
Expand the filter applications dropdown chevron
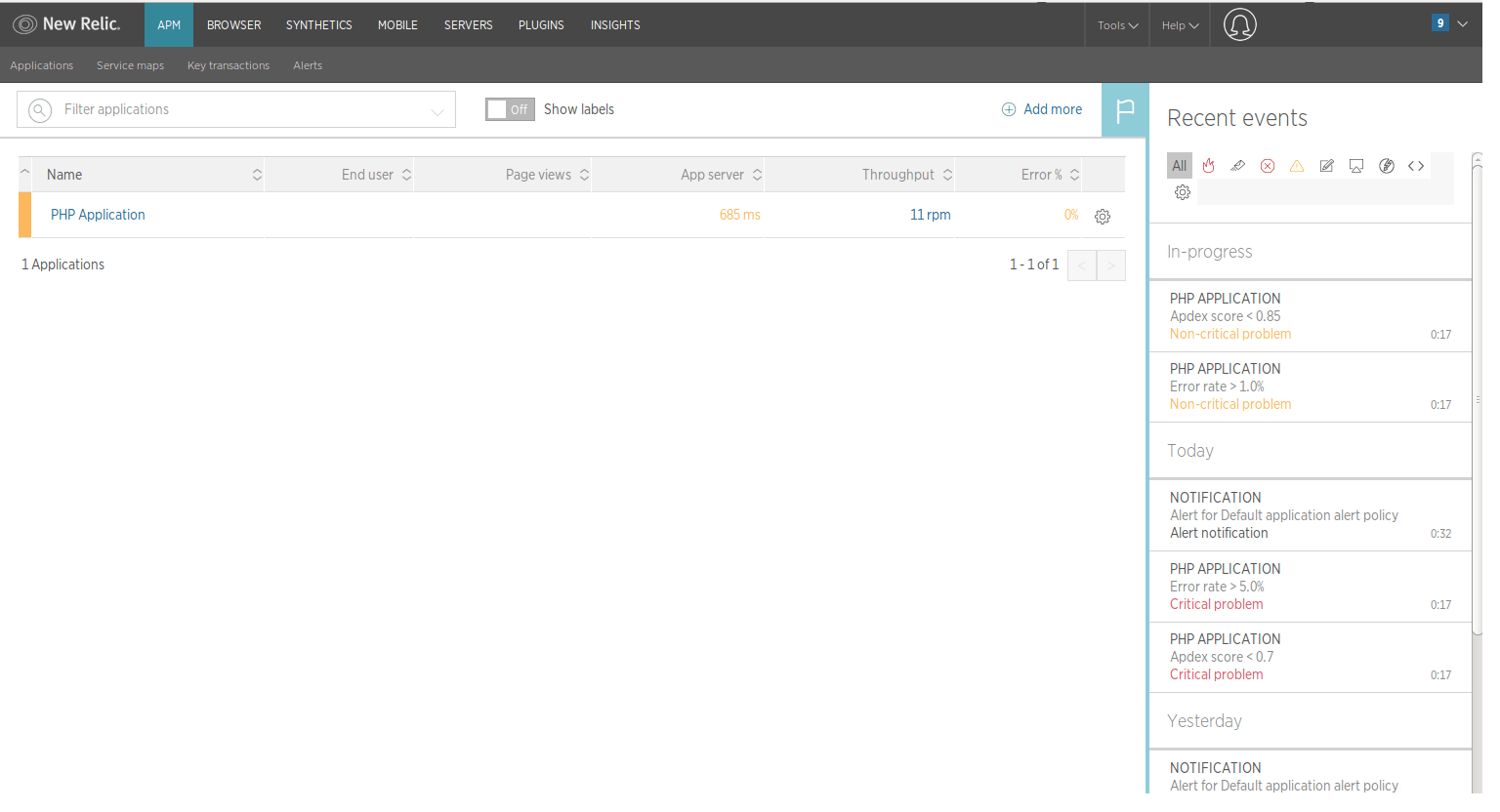[x=437, y=111]
